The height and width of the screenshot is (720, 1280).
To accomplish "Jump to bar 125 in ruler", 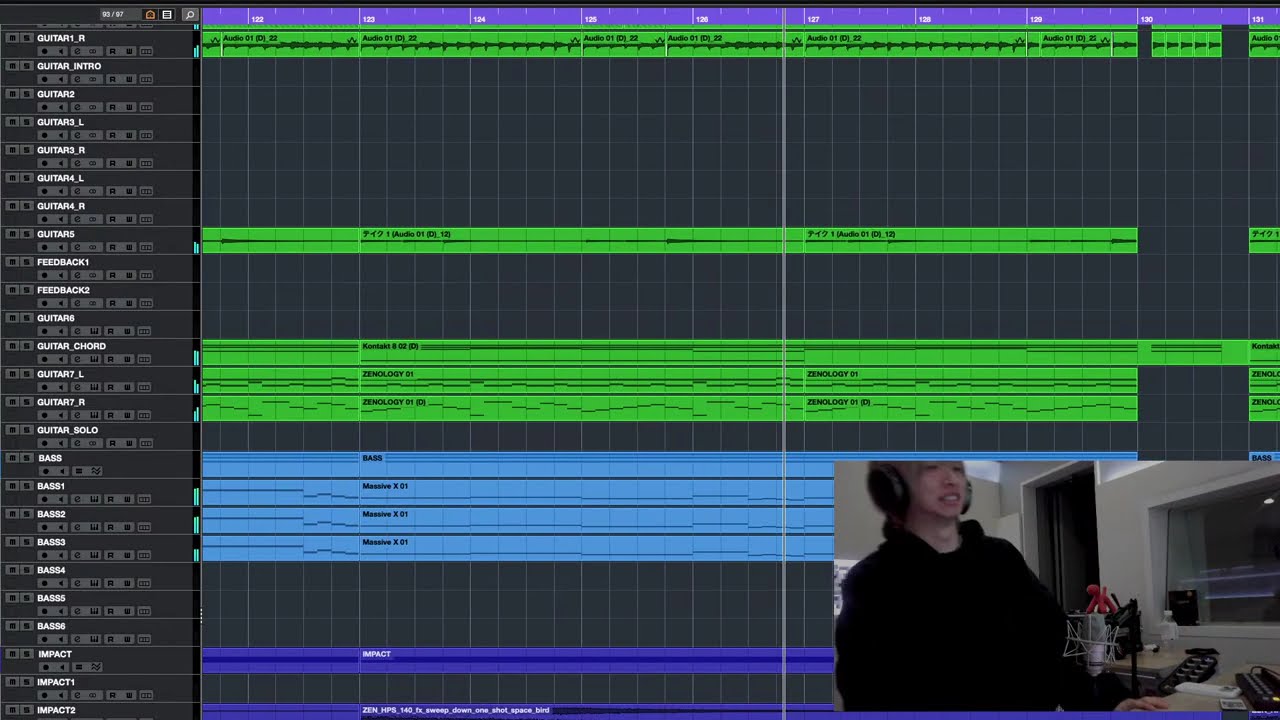I will coord(590,19).
